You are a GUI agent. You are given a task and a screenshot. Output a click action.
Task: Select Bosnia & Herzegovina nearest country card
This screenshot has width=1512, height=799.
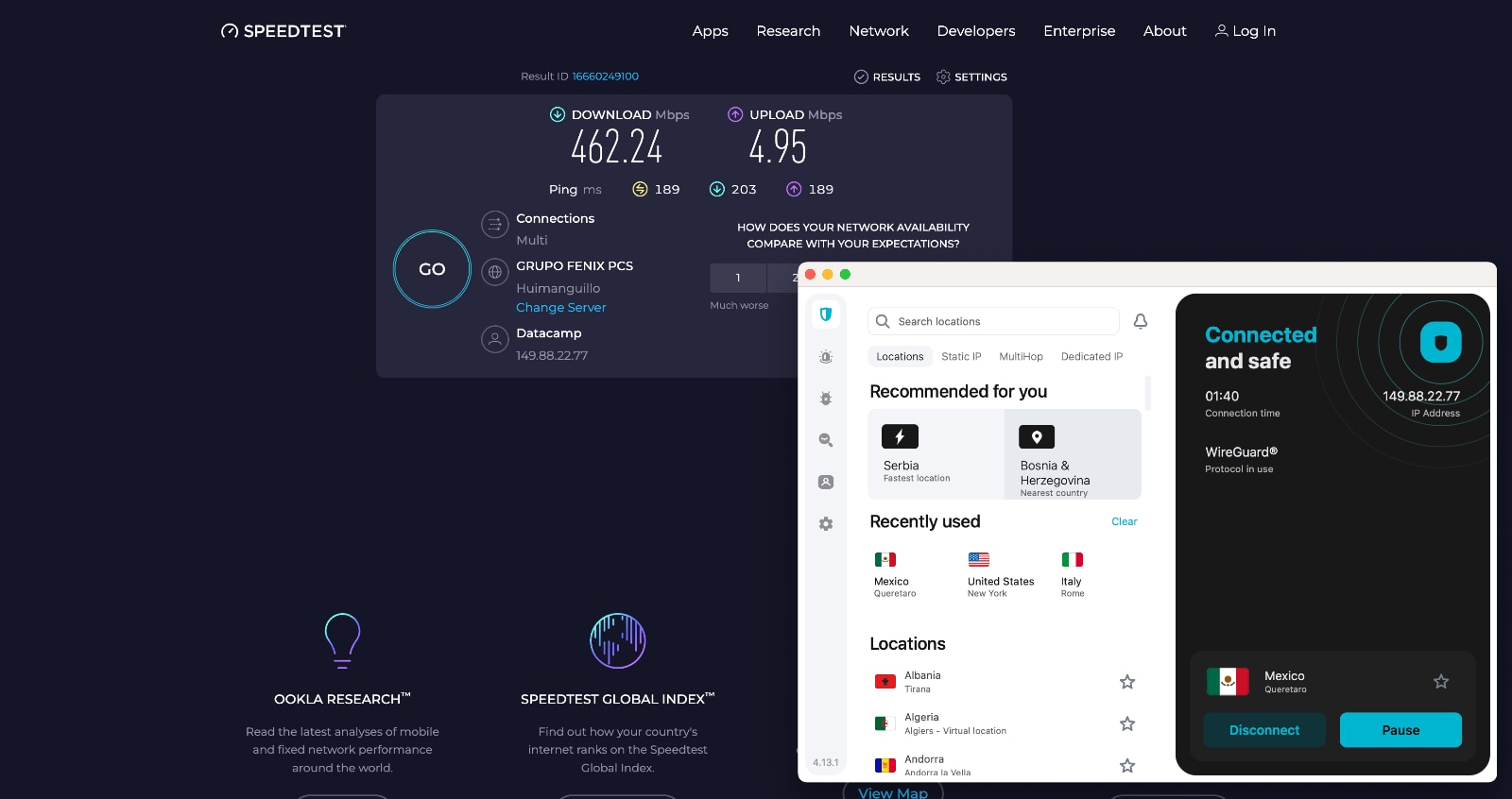point(1073,454)
